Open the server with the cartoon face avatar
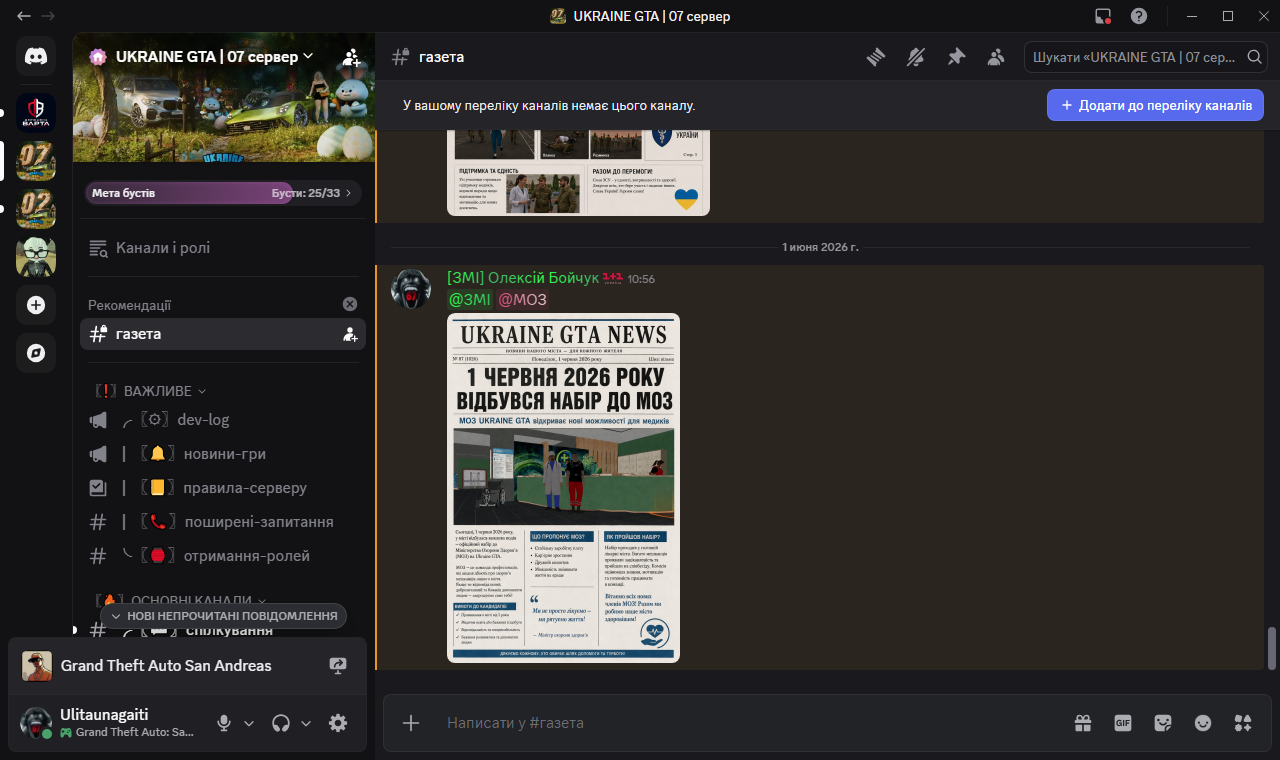Screen dimensions: 1280x760 click(x=36, y=257)
